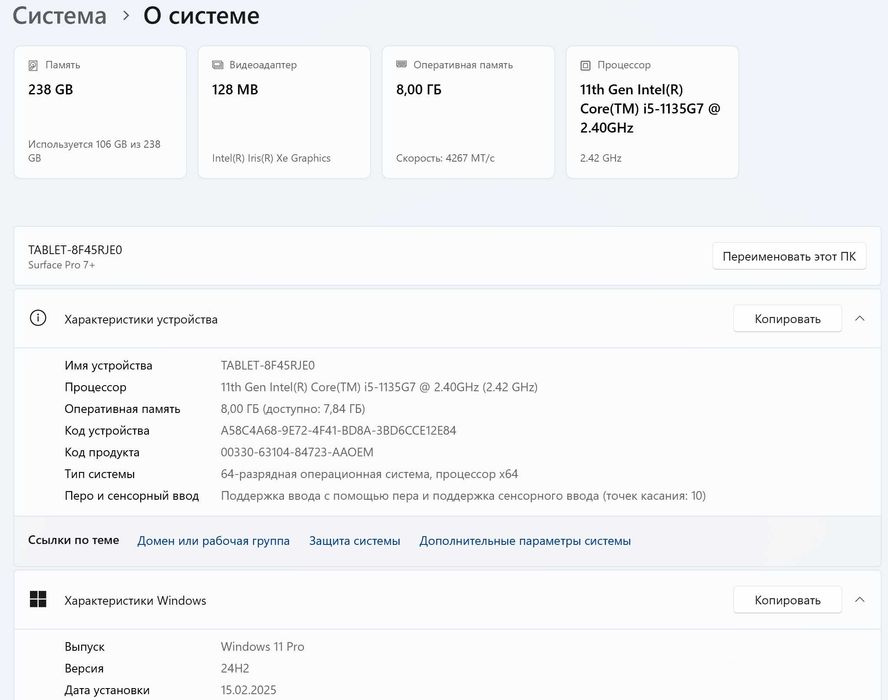The height and width of the screenshot is (700, 888).
Task: Select the Видеоадаптер 128 MB card
Action: (x=284, y=112)
